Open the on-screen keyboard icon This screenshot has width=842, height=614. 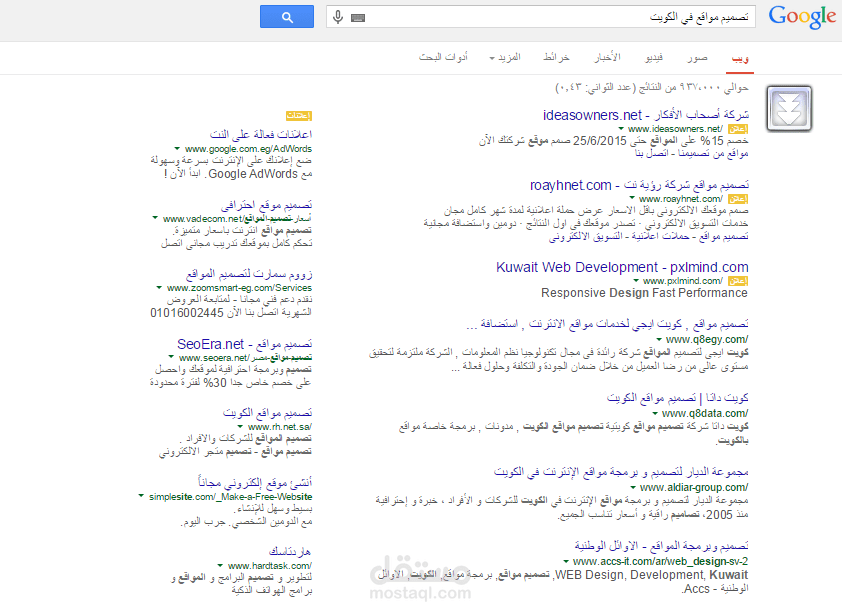coord(358,18)
